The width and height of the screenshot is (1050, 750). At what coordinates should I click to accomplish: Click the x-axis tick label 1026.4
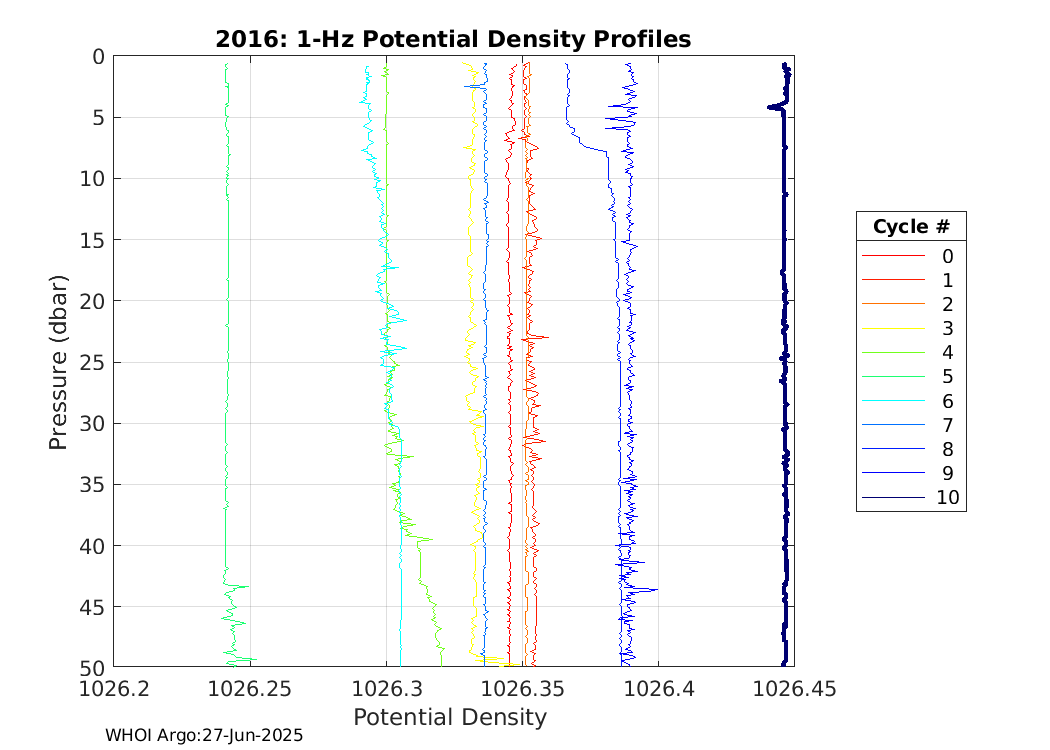point(658,688)
